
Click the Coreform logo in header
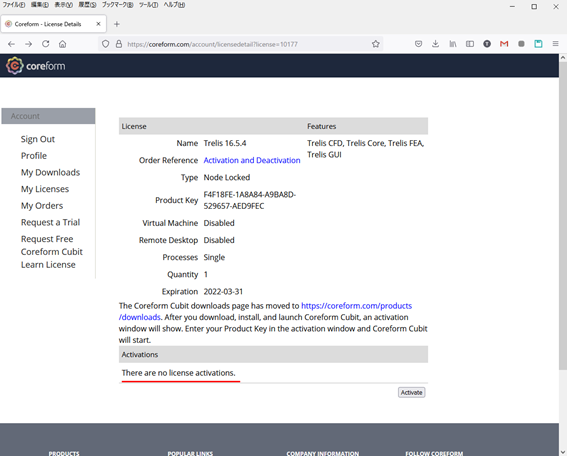[35, 66]
